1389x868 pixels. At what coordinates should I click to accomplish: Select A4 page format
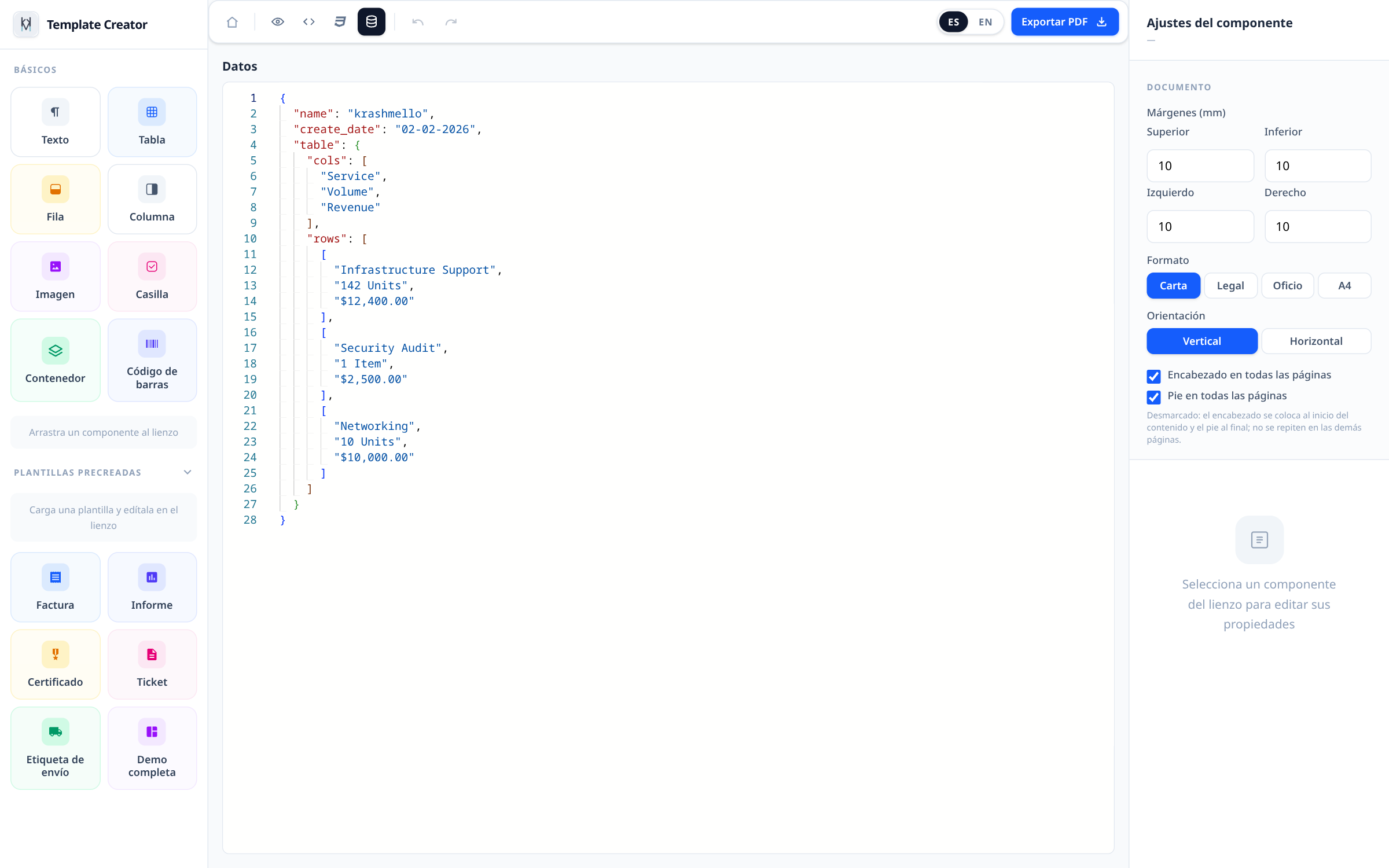tap(1344, 285)
